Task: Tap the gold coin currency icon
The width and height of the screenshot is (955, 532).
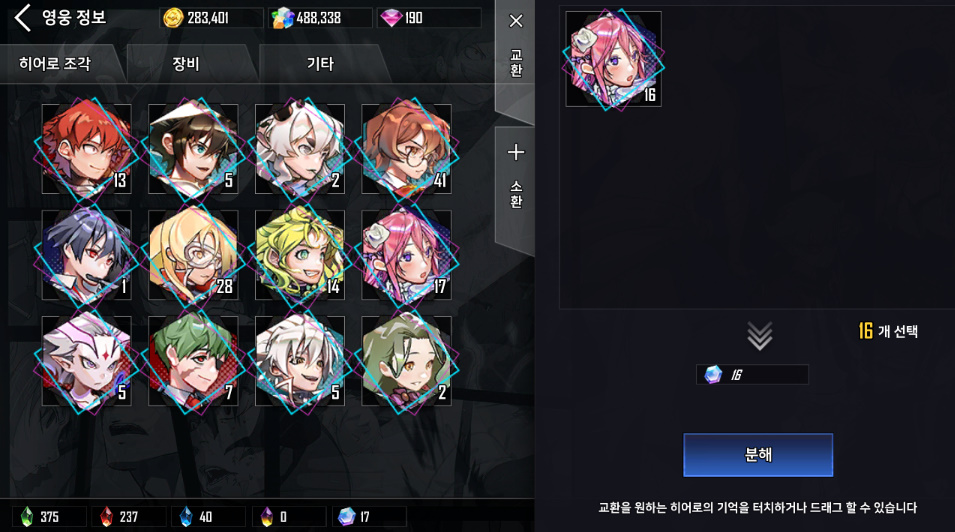Action: [173, 18]
